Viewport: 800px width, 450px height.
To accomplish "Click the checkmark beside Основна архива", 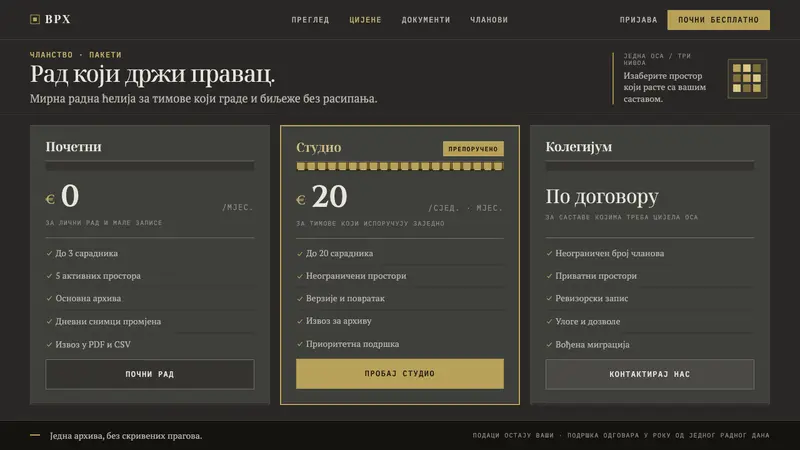I will click(49, 298).
